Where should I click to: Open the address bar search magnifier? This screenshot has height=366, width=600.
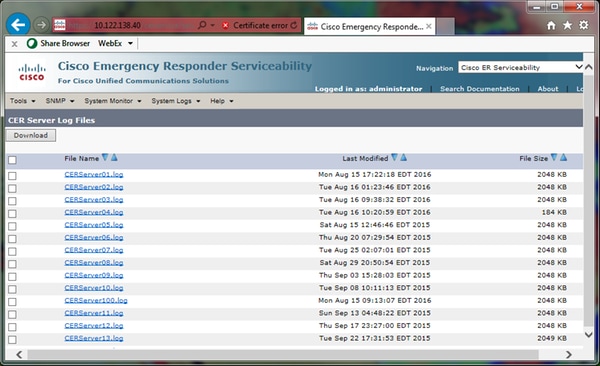pos(202,25)
